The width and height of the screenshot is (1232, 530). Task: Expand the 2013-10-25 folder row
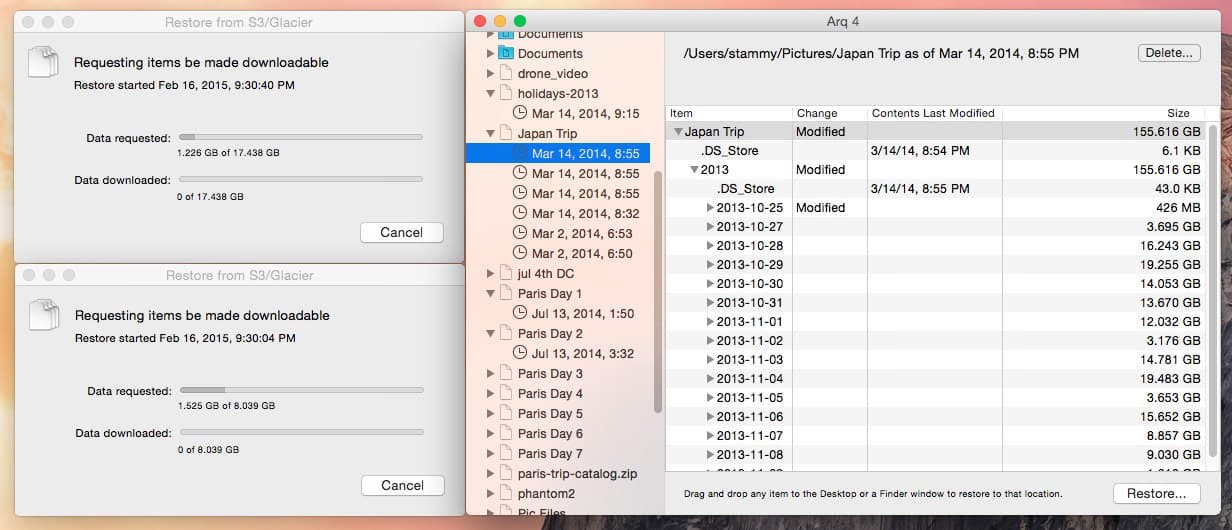click(711, 207)
